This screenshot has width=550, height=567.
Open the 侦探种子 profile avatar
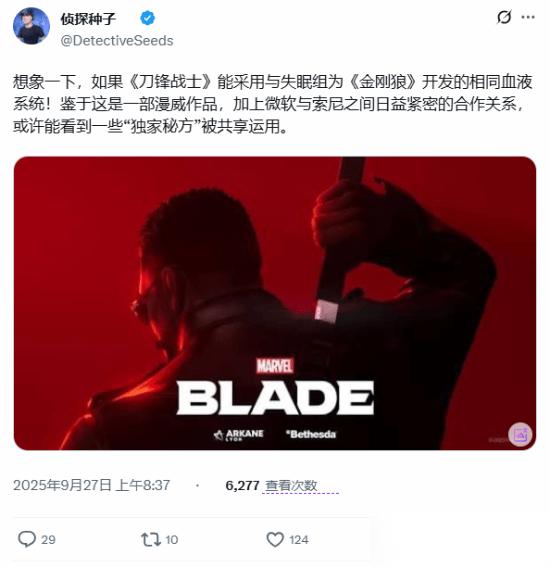31,26
